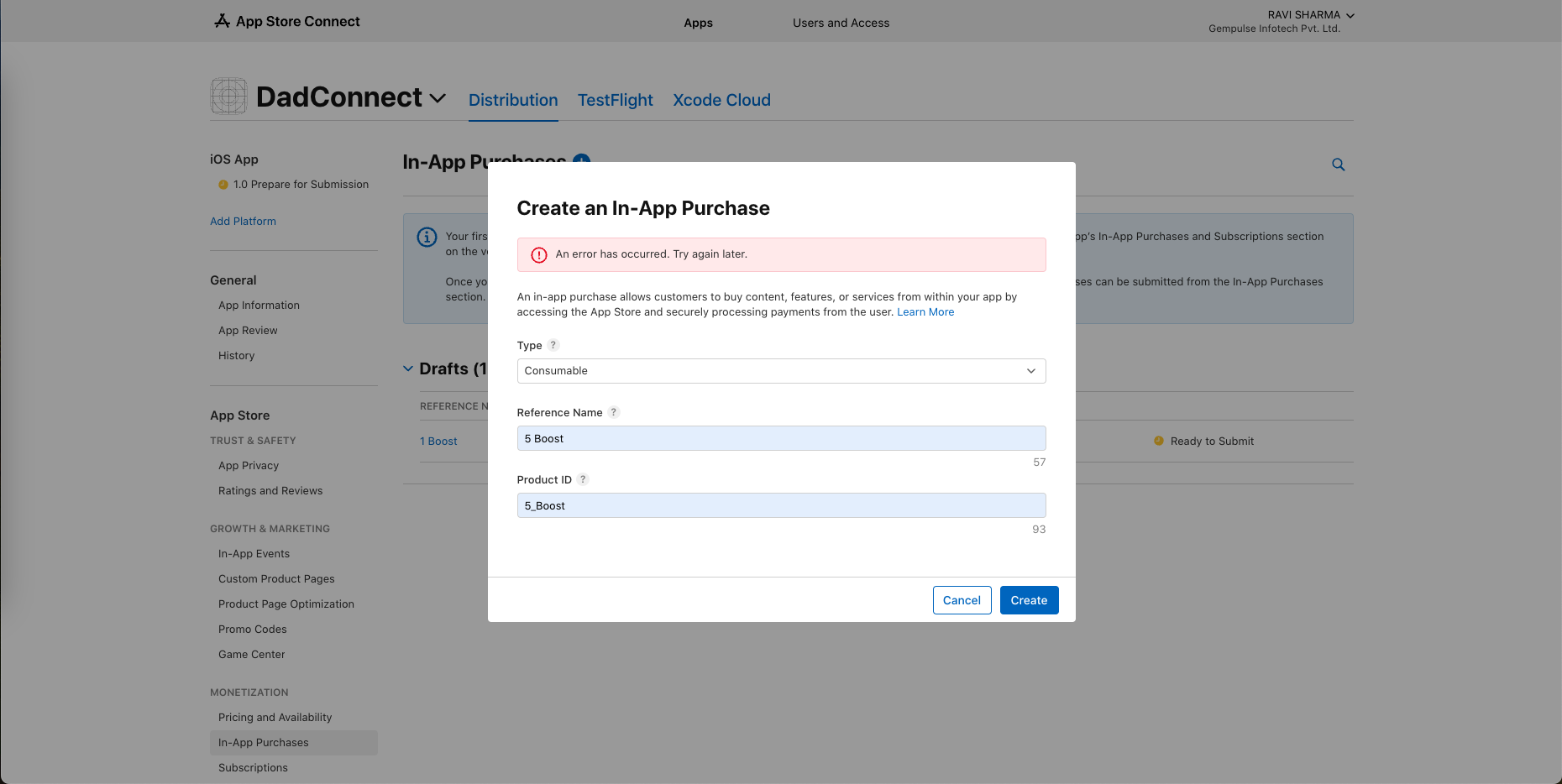Click the red error alert icon

pos(539,254)
